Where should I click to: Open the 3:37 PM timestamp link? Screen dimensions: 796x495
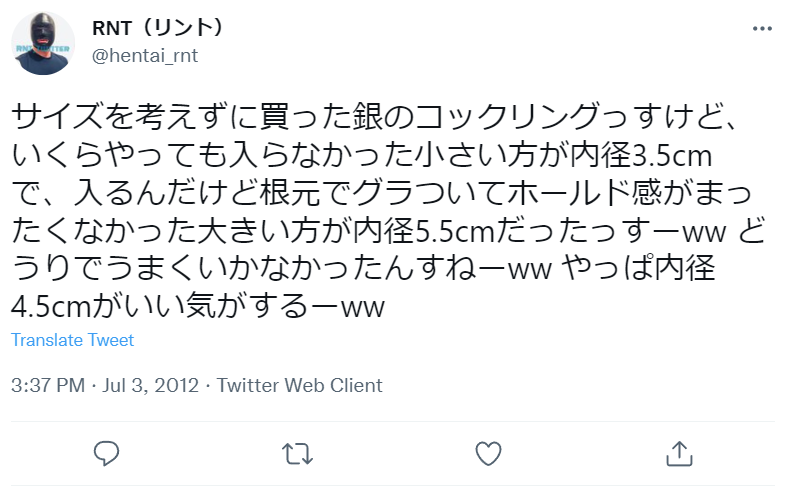point(48,385)
